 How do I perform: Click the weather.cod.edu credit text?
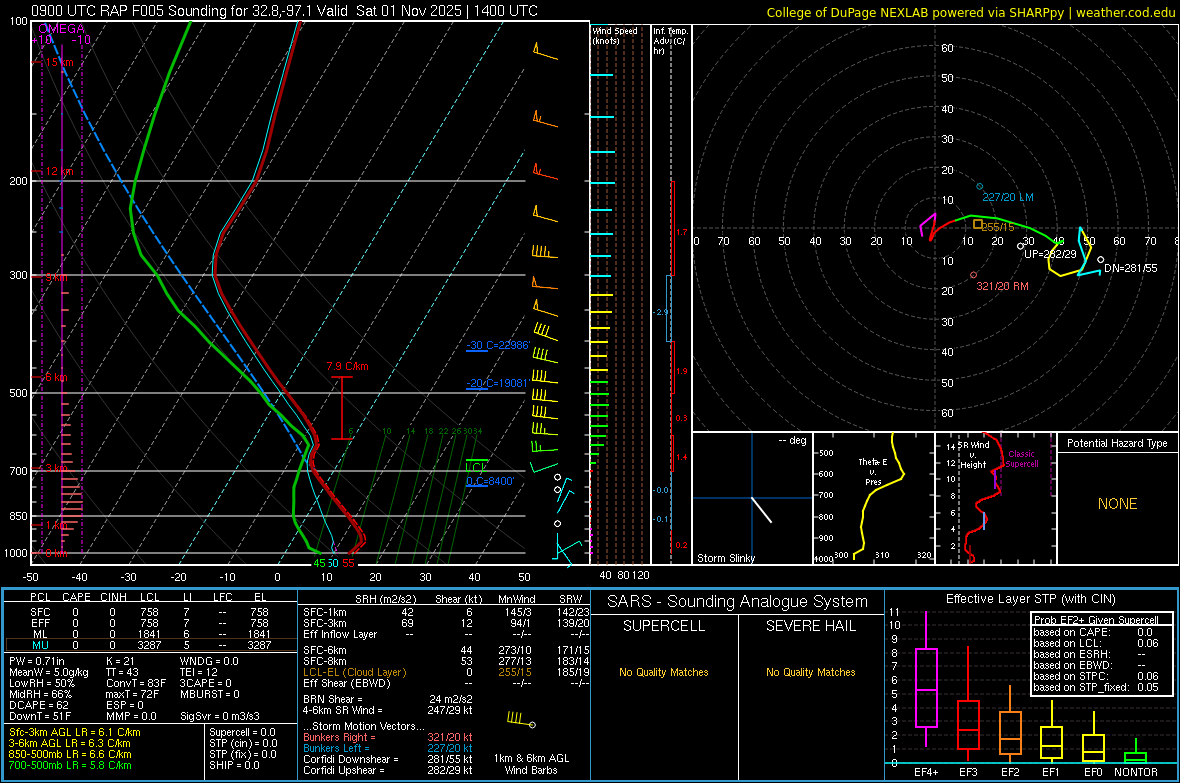coord(1125,12)
